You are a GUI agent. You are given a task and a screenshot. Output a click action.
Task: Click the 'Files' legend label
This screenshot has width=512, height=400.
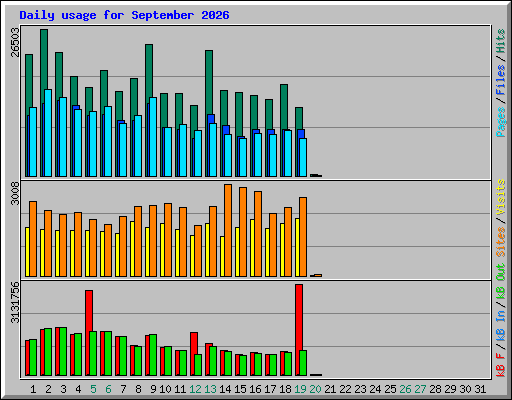pos(500,79)
